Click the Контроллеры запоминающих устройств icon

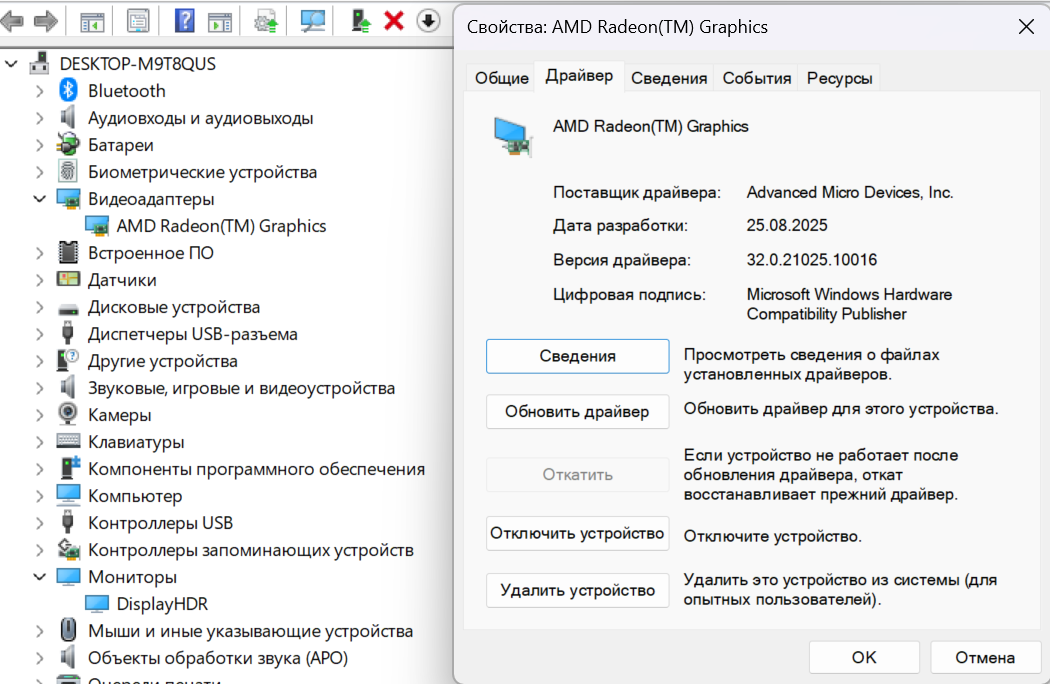(68, 549)
